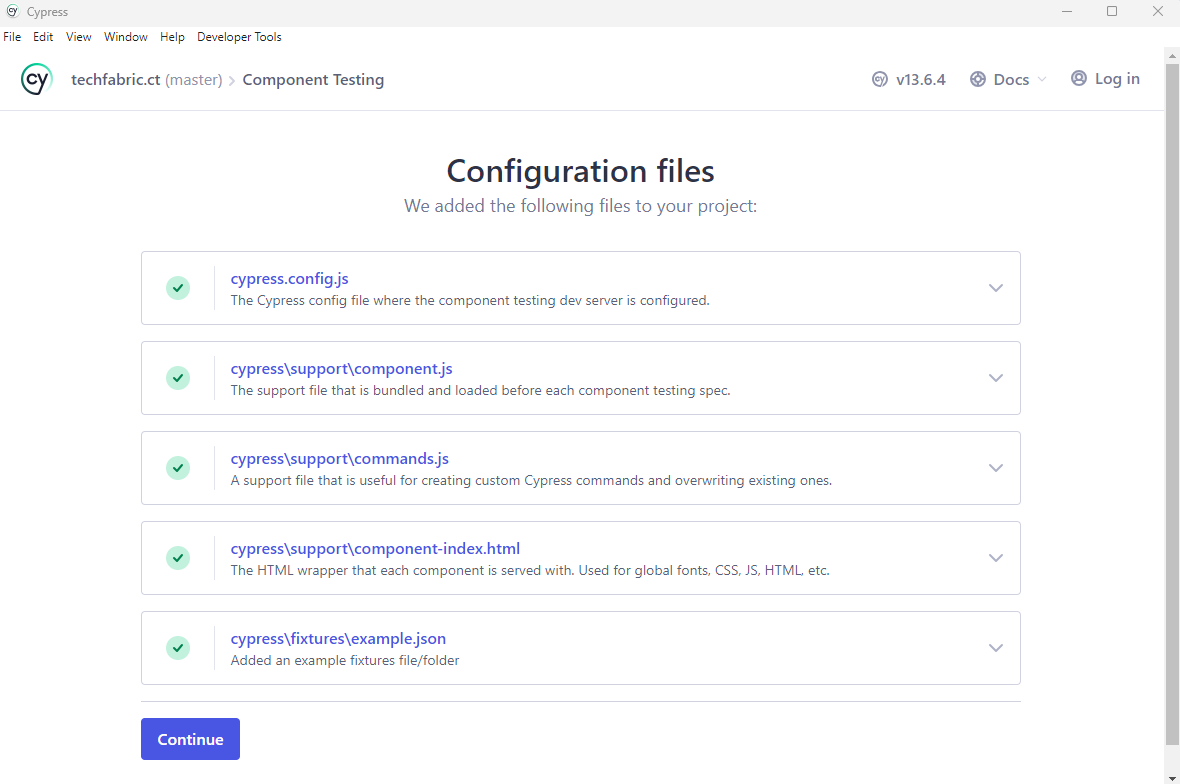Click the scrollbar up arrow

(1172, 55)
